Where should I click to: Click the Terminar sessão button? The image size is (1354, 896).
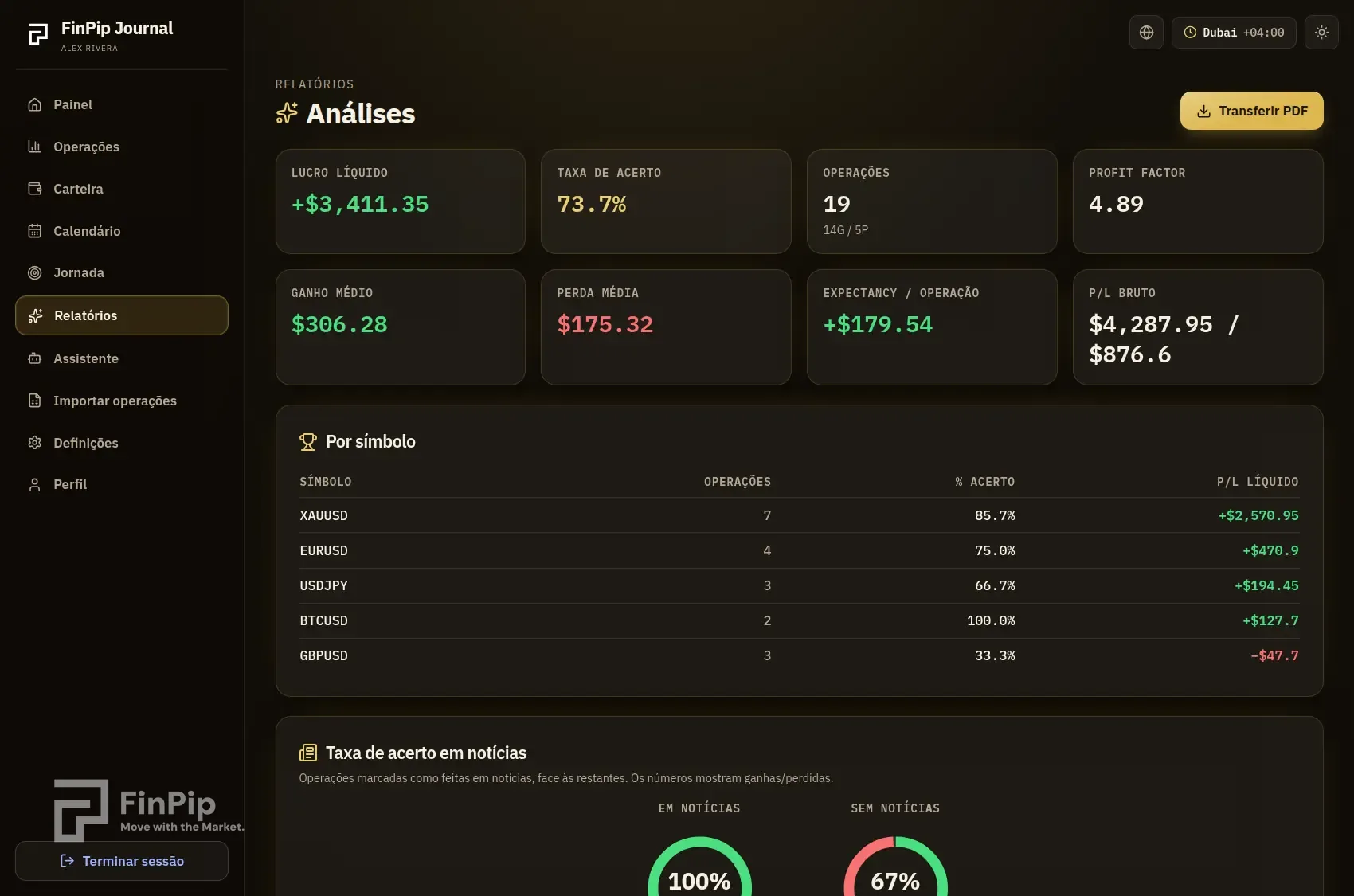(x=122, y=861)
